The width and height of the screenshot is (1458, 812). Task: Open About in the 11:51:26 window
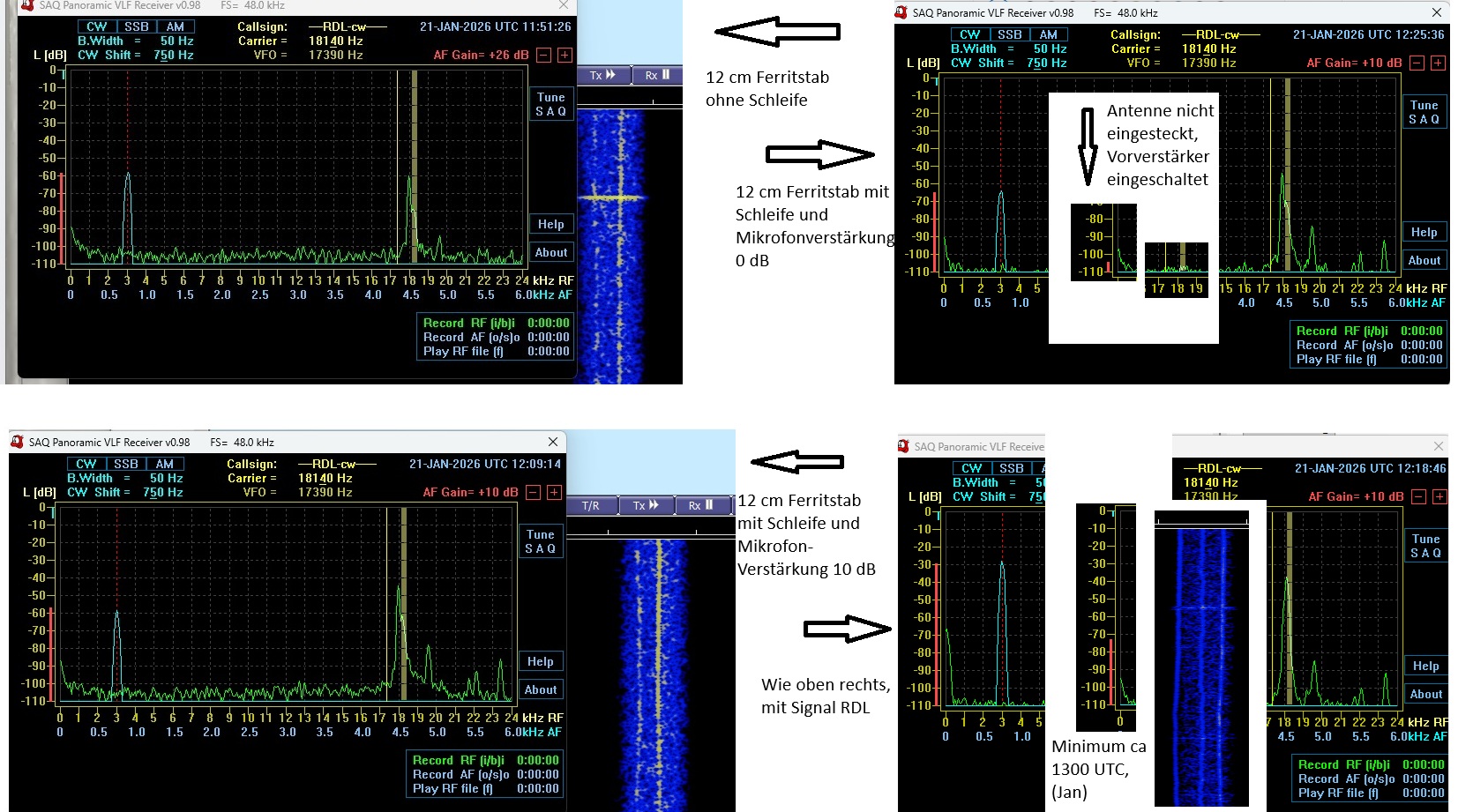pyautogui.click(x=551, y=252)
